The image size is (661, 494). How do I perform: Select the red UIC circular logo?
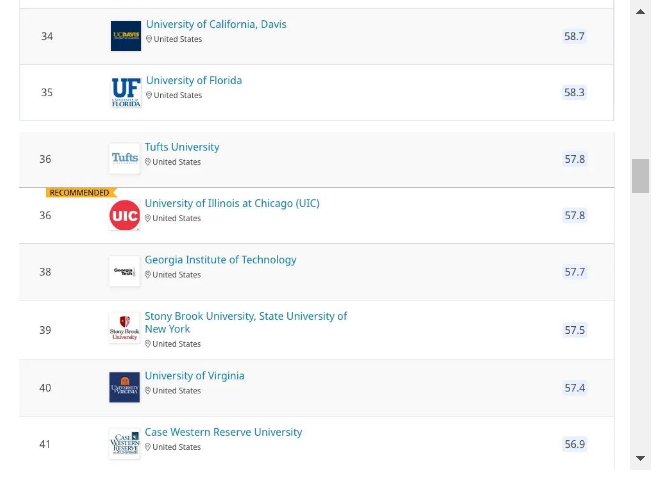pyautogui.click(x=124, y=215)
